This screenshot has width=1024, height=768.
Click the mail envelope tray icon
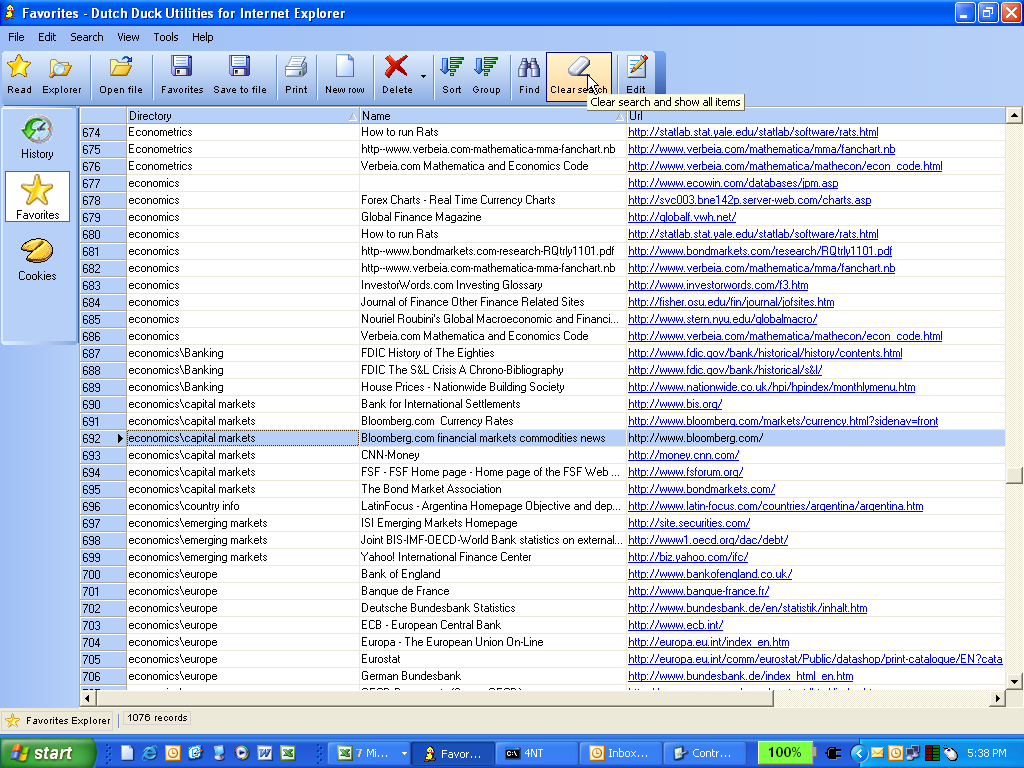click(876, 753)
